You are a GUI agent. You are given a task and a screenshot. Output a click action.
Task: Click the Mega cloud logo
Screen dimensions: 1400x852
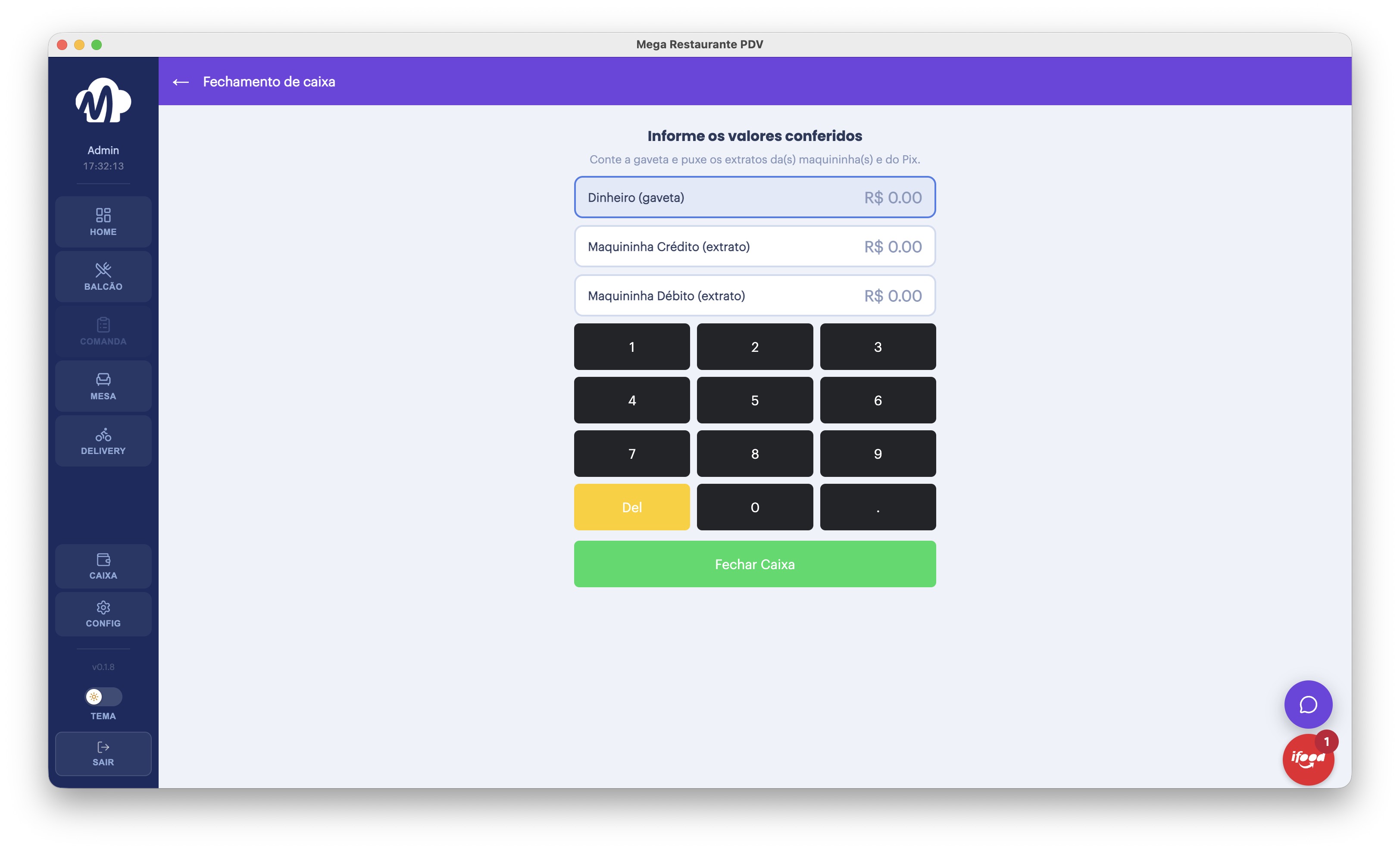point(103,100)
